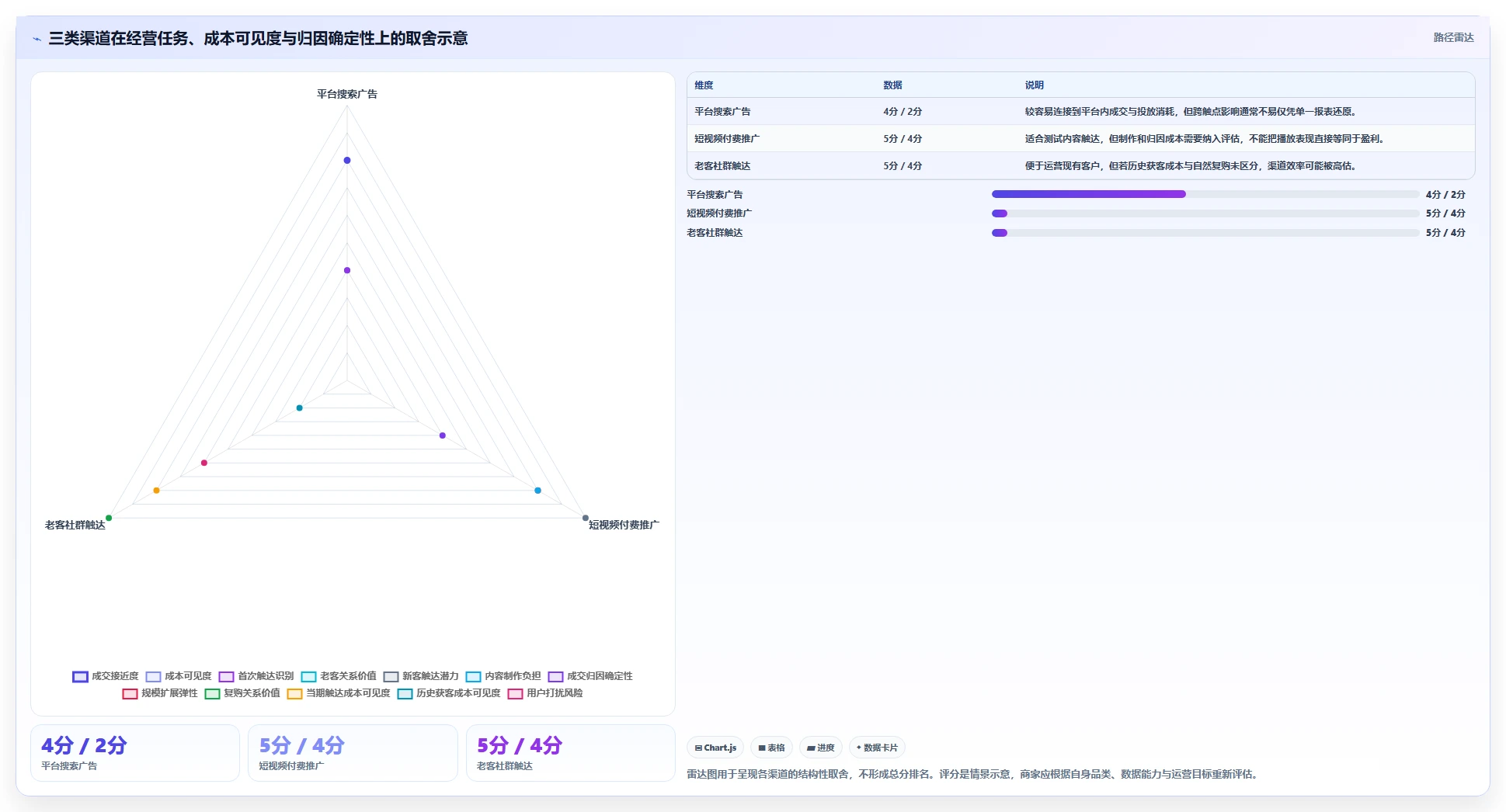Click the 平台搜索广告 radar axis label
This screenshot has width=1506, height=812.
[347, 94]
